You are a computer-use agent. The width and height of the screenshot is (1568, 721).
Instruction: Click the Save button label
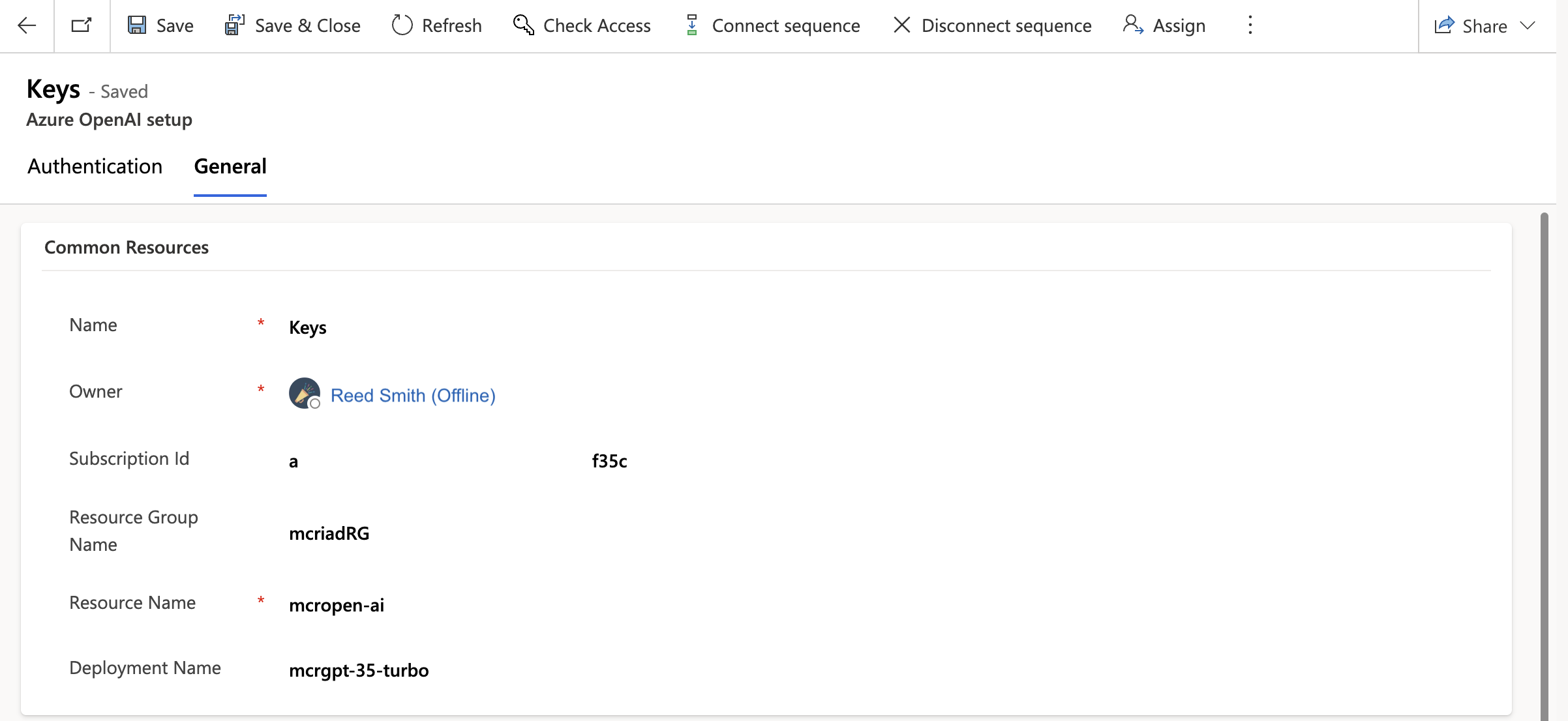pyautogui.click(x=175, y=26)
